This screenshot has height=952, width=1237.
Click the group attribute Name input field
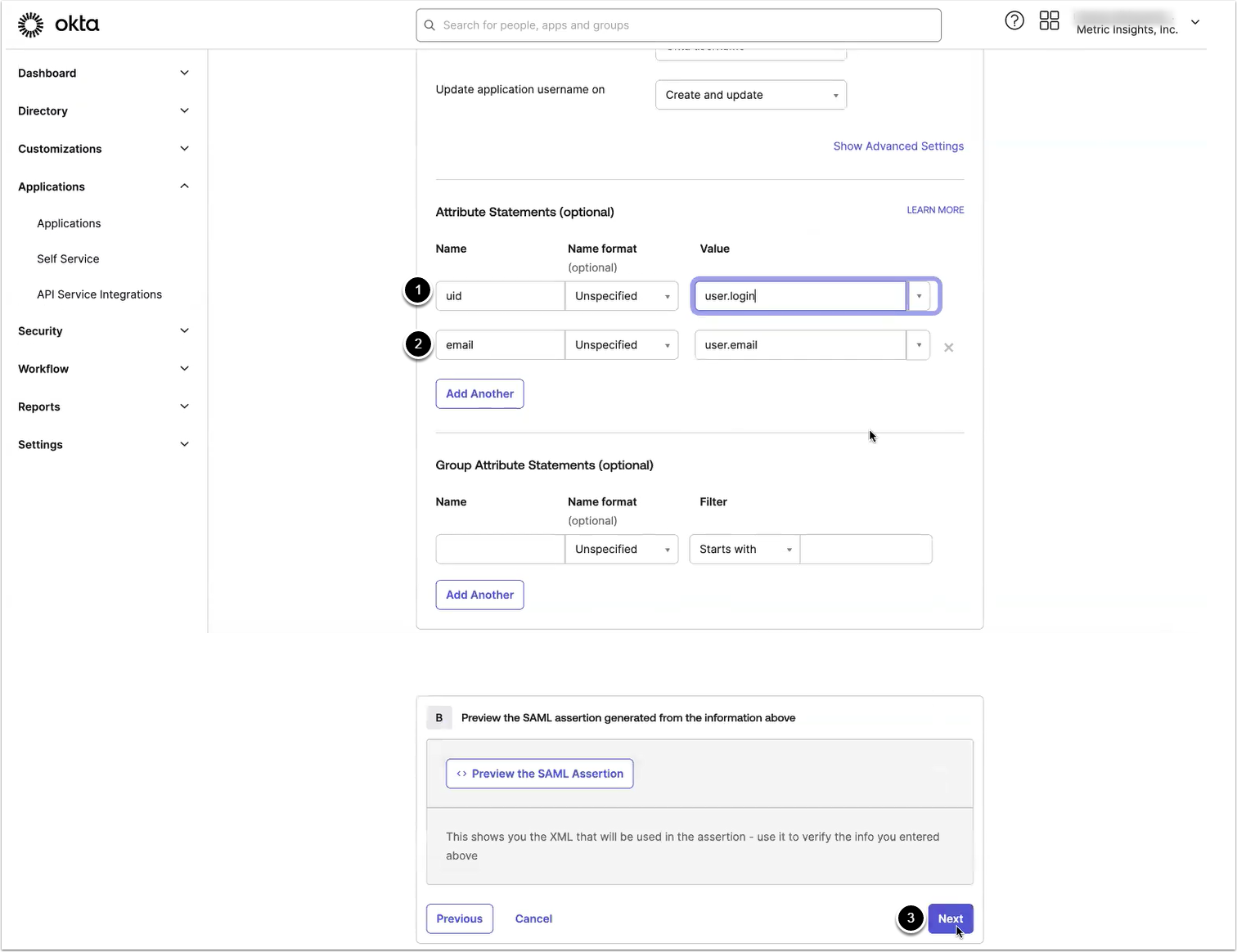[x=500, y=550]
